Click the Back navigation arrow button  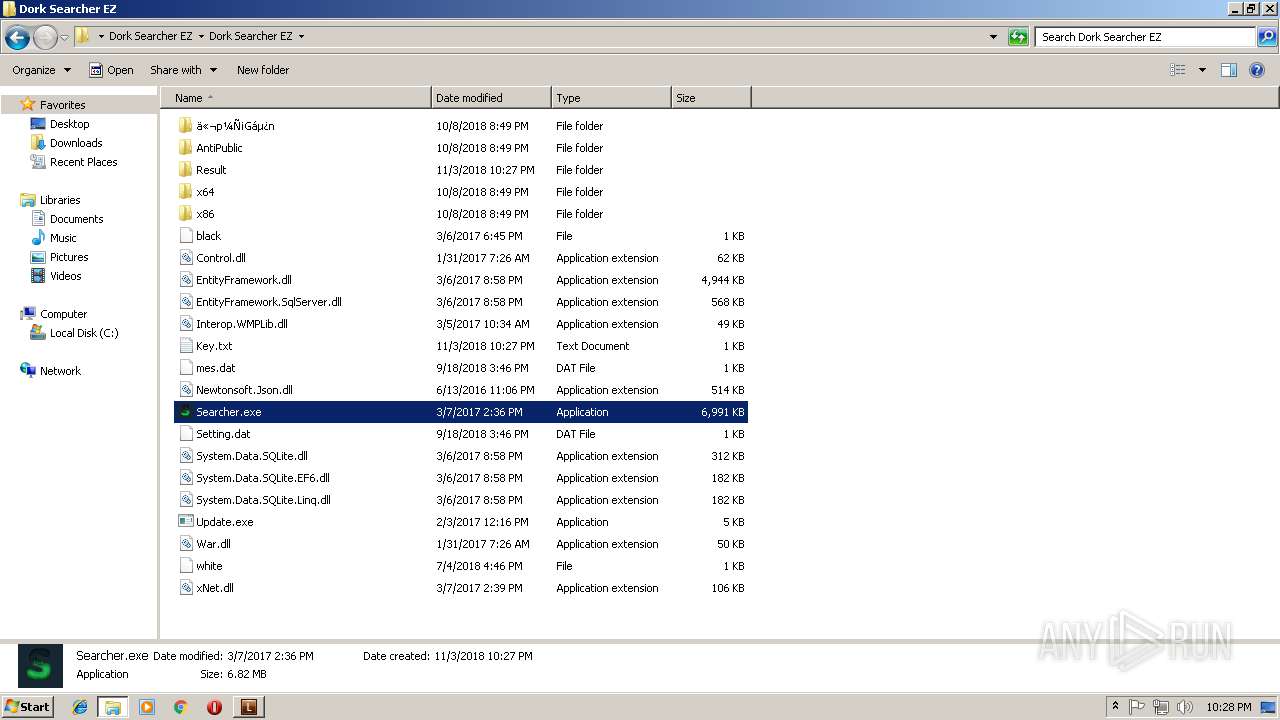17,38
